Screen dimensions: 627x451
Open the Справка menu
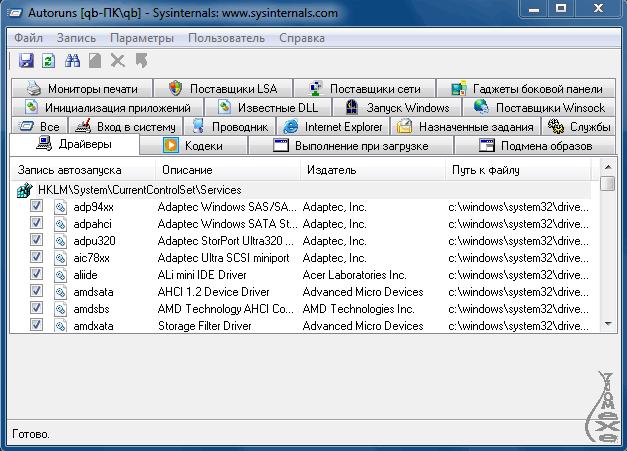(302, 38)
